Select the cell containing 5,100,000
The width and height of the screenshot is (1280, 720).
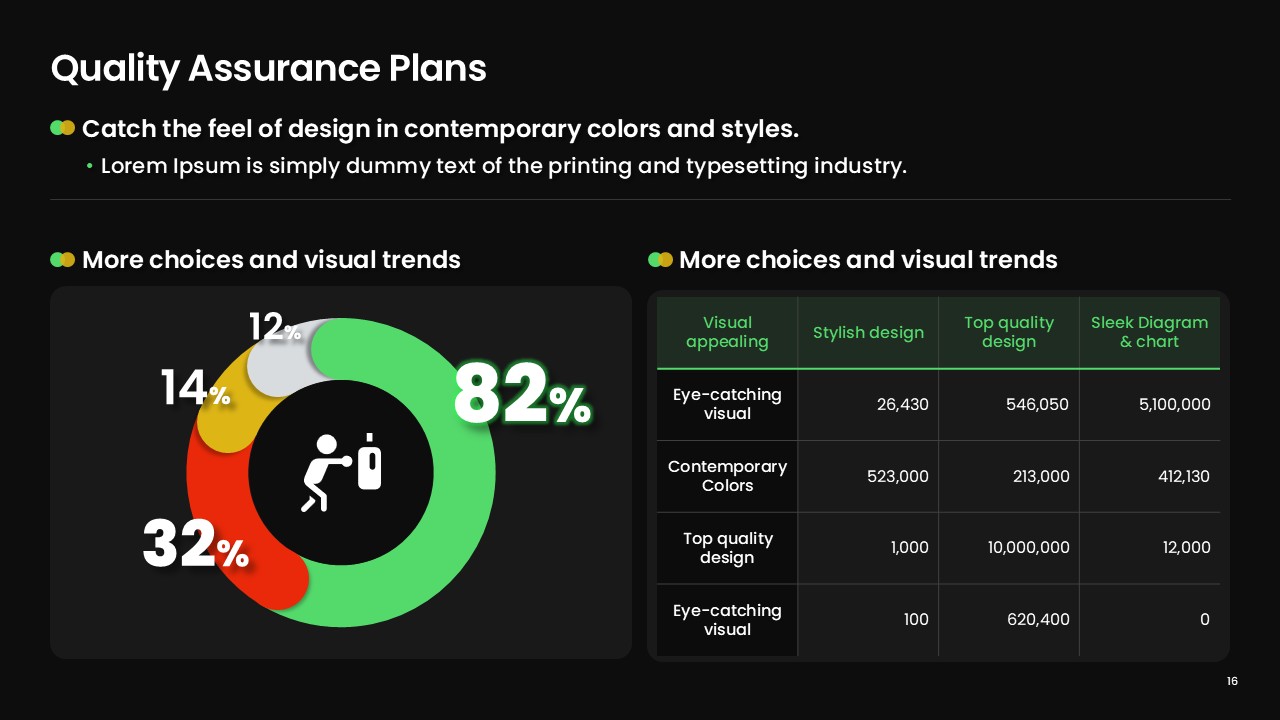(x=1150, y=405)
